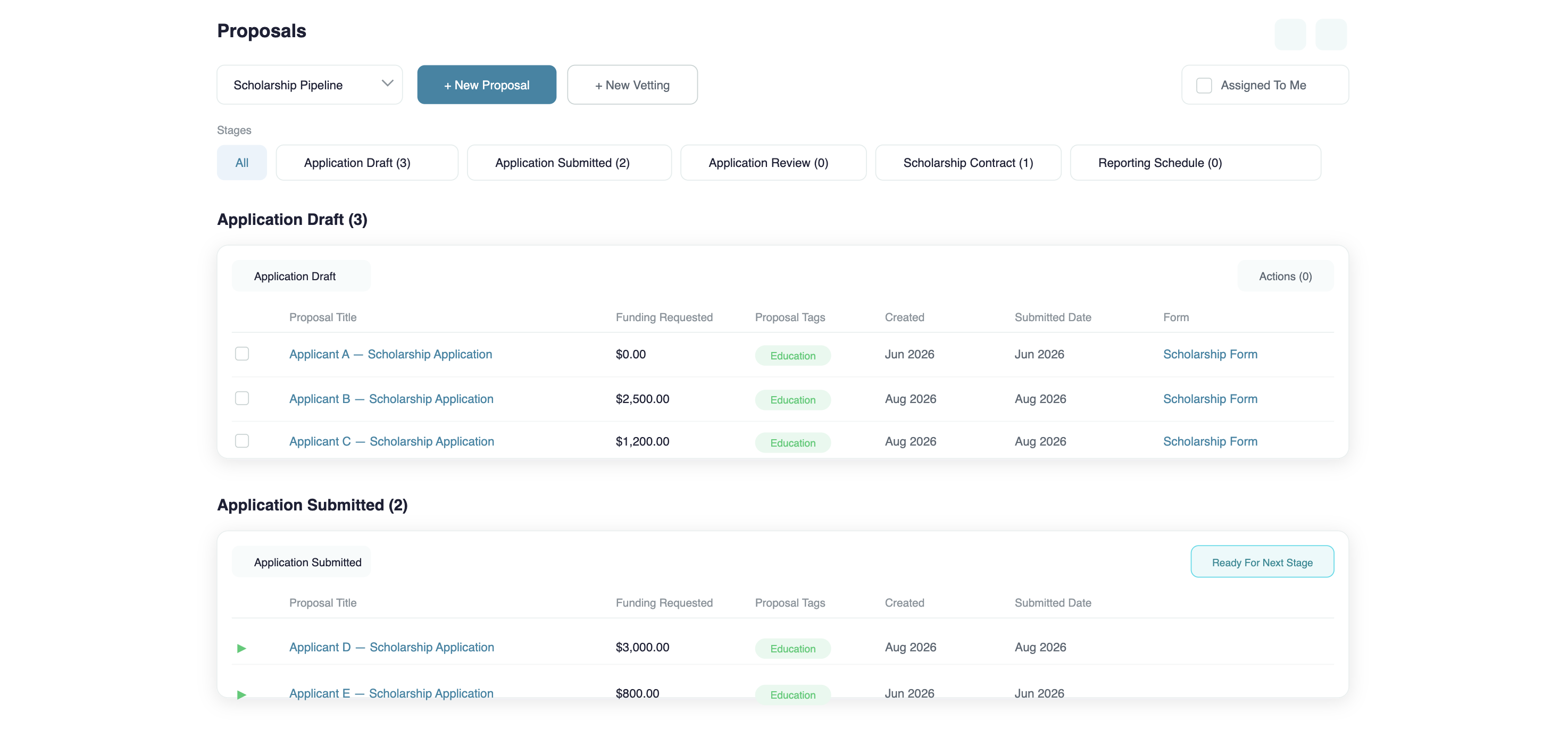This screenshot has height=738, width=1568.
Task: Click Submitted Date header in Draft table
Action: pyautogui.click(x=1053, y=317)
